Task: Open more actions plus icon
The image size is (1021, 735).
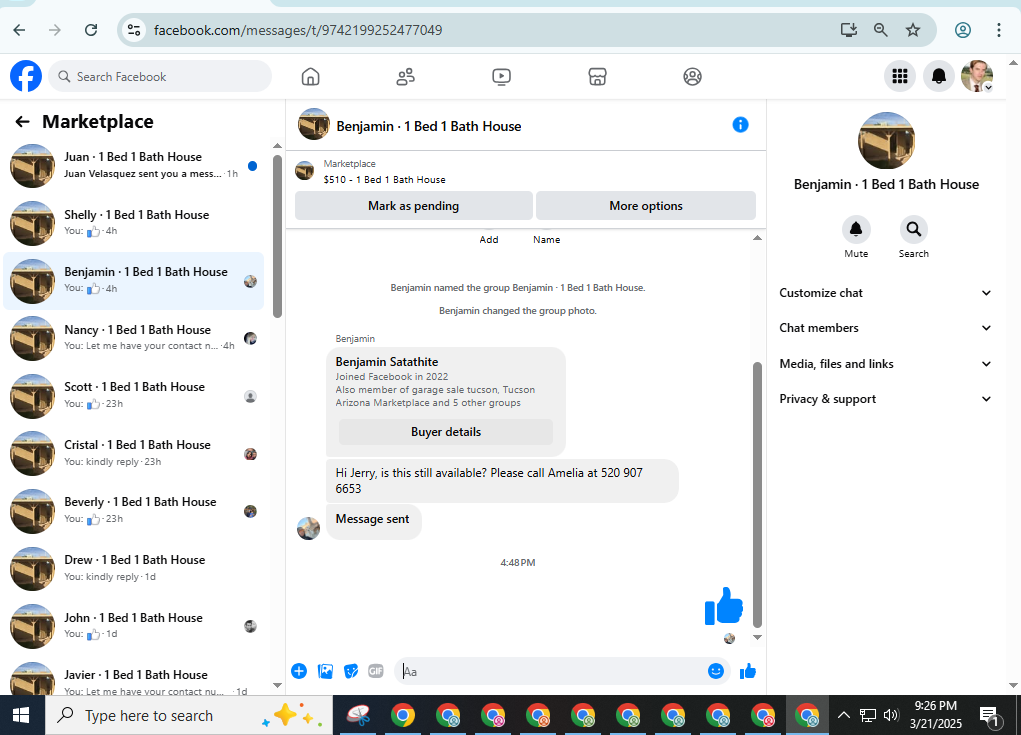Action: click(x=299, y=671)
